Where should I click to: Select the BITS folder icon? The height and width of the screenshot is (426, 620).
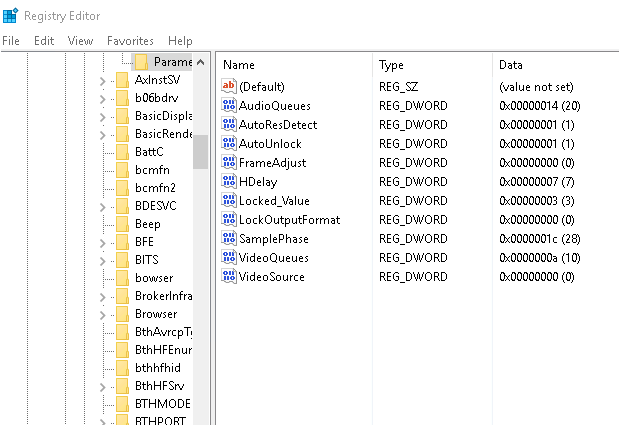[x=121, y=260]
